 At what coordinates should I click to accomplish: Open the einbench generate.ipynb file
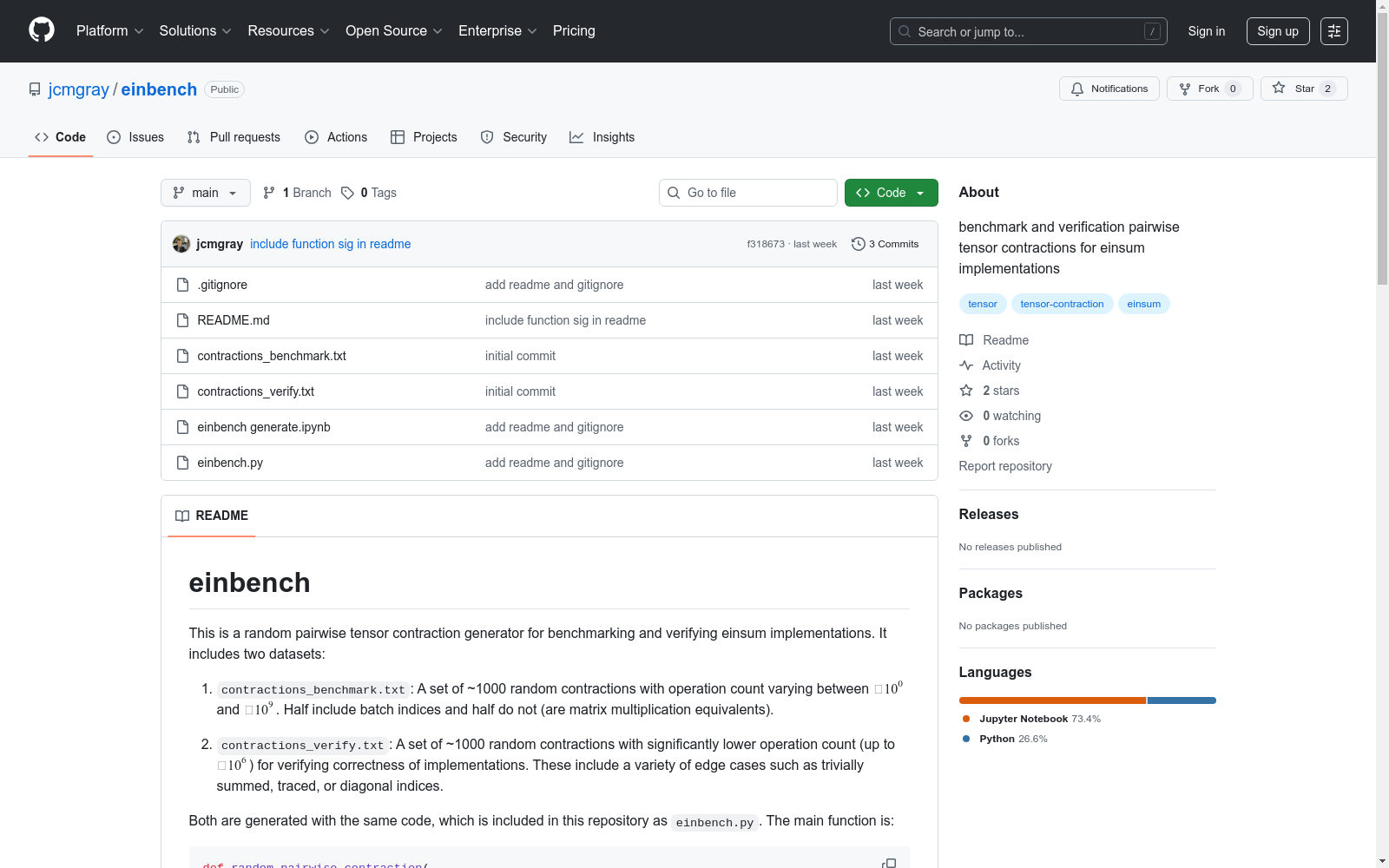264,427
